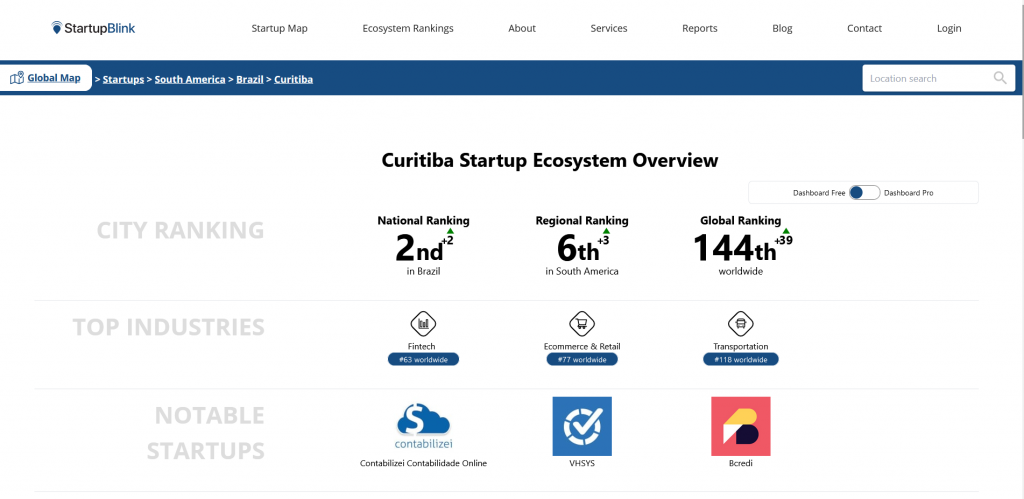
Task: Click the Transportation industry label
Action: tap(741, 347)
